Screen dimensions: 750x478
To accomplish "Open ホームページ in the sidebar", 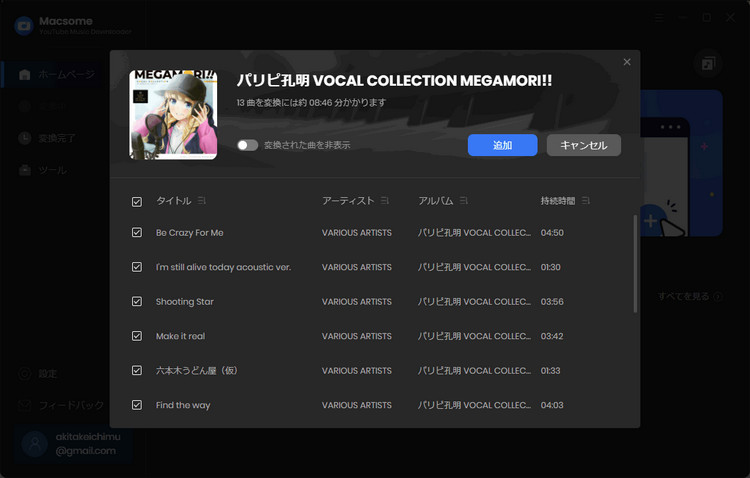I will point(66,74).
